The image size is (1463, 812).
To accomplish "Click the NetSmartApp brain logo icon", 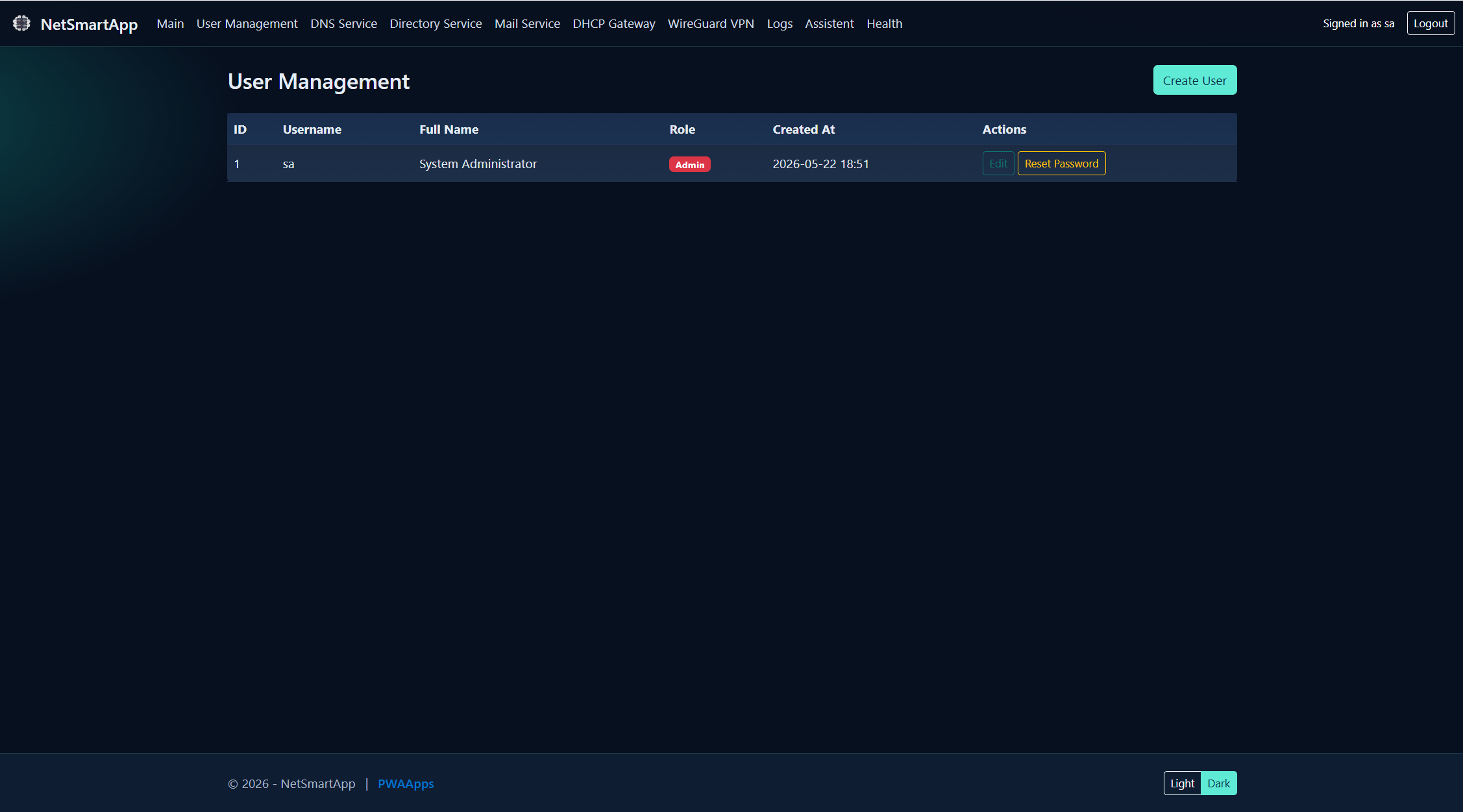I will [x=21, y=23].
